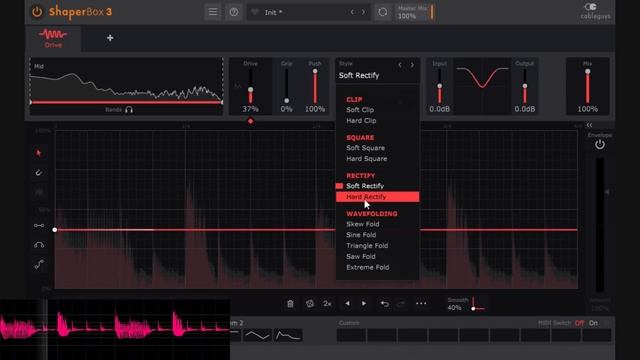Select the arc curve tool

coord(39,245)
